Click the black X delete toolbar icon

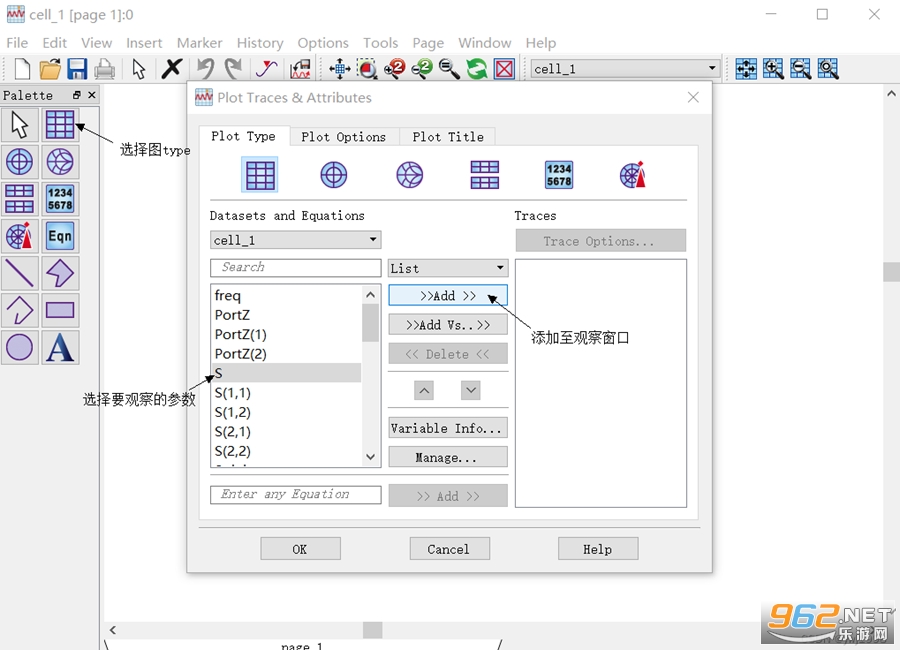click(171, 69)
